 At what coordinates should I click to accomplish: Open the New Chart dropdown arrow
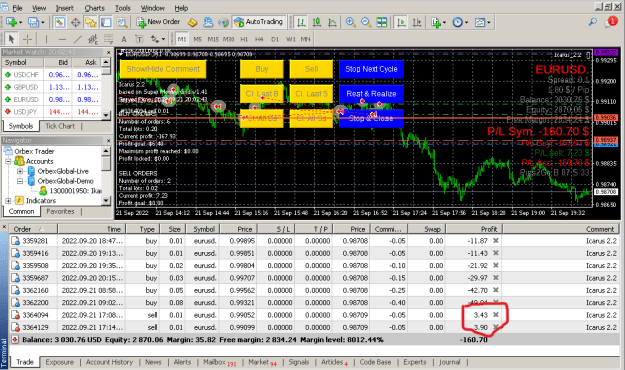(x=20, y=23)
